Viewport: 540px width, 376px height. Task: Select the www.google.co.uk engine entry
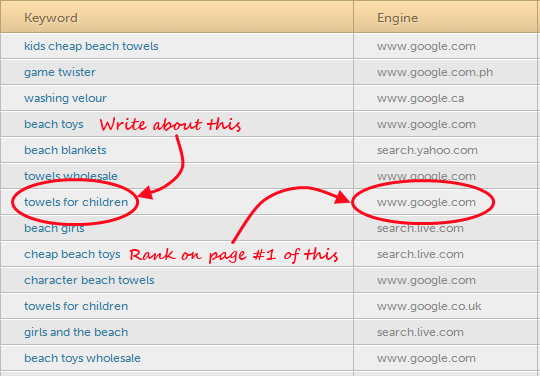tap(429, 306)
